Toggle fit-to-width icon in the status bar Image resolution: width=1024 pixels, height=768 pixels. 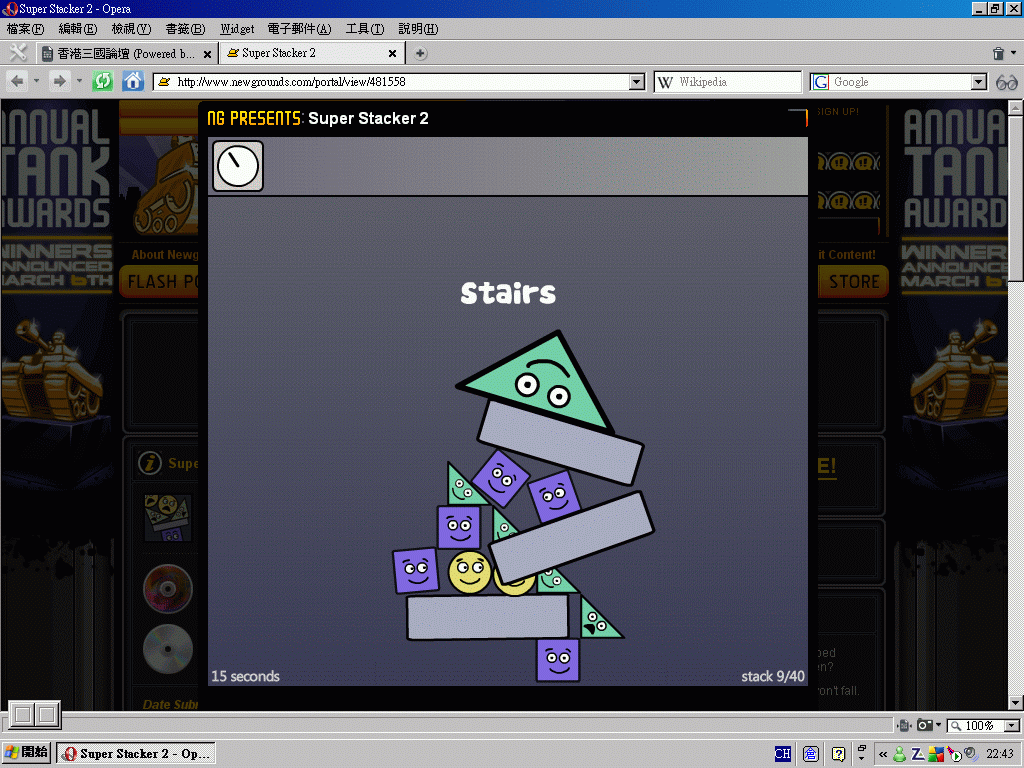(x=904, y=725)
